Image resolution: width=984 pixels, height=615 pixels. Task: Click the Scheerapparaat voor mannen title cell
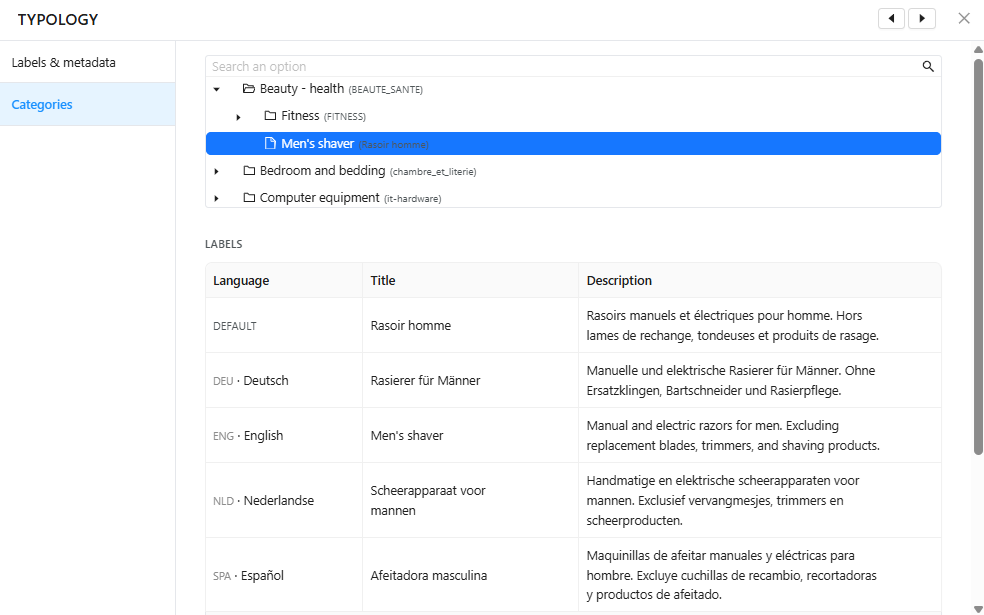[x=470, y=500]
